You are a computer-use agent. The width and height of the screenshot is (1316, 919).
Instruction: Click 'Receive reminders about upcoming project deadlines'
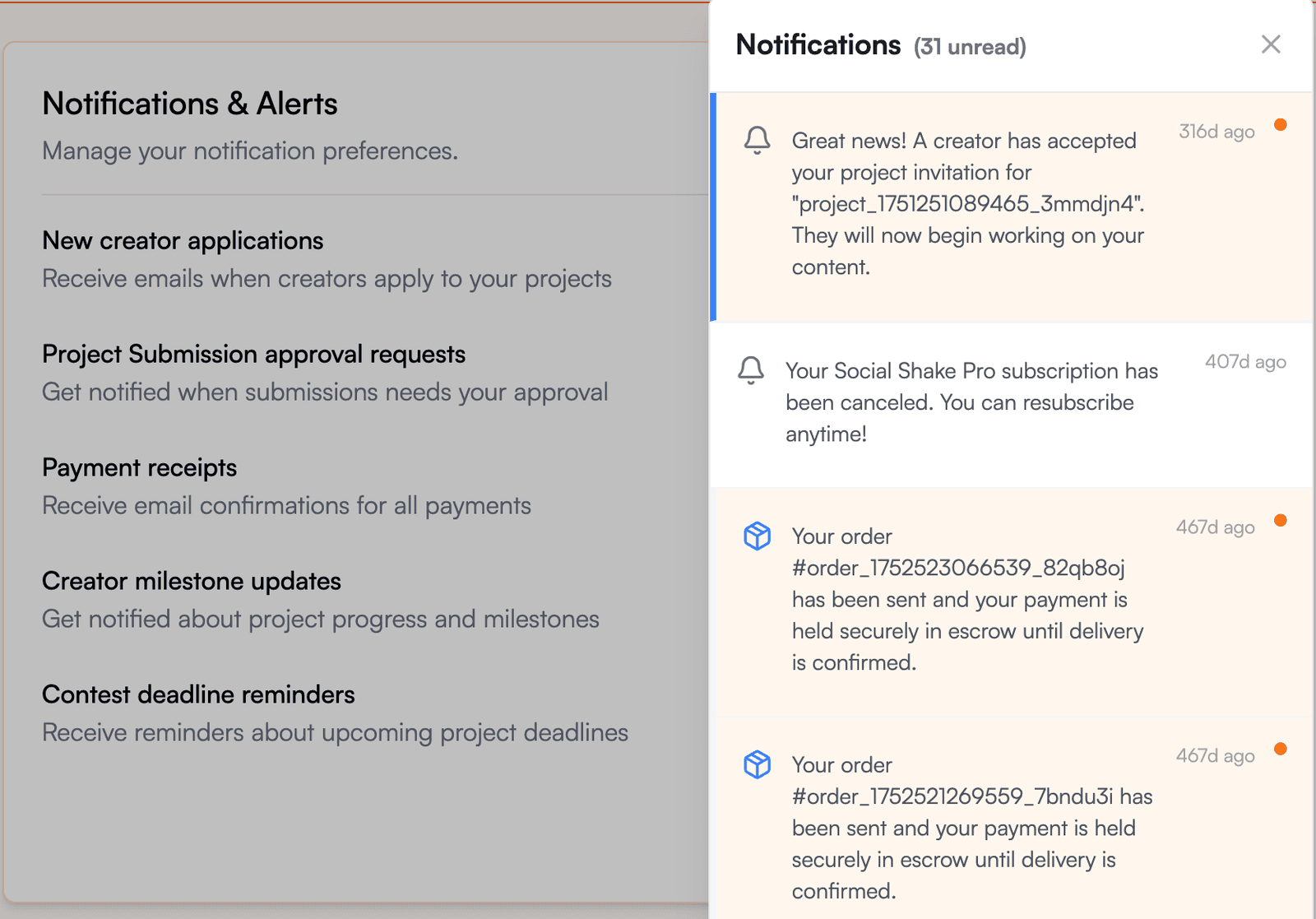coord(335,733)
